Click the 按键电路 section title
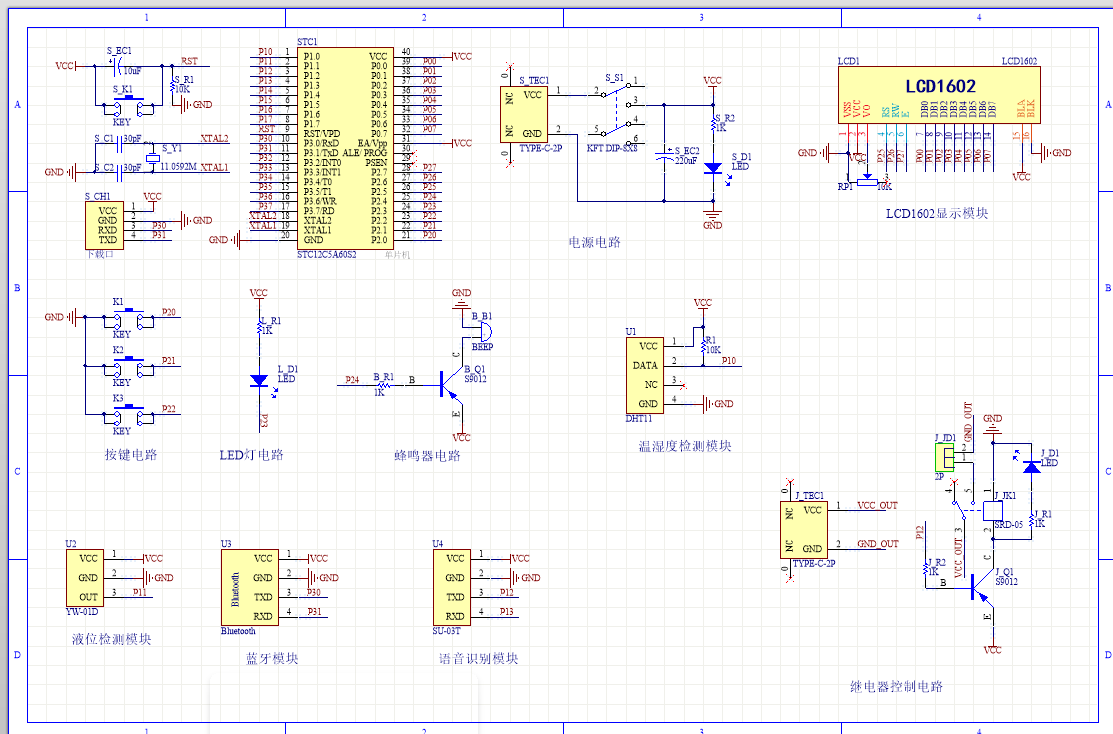This screenshot has width=1113, height=734. pyautogui.click(x=131, y=455)
